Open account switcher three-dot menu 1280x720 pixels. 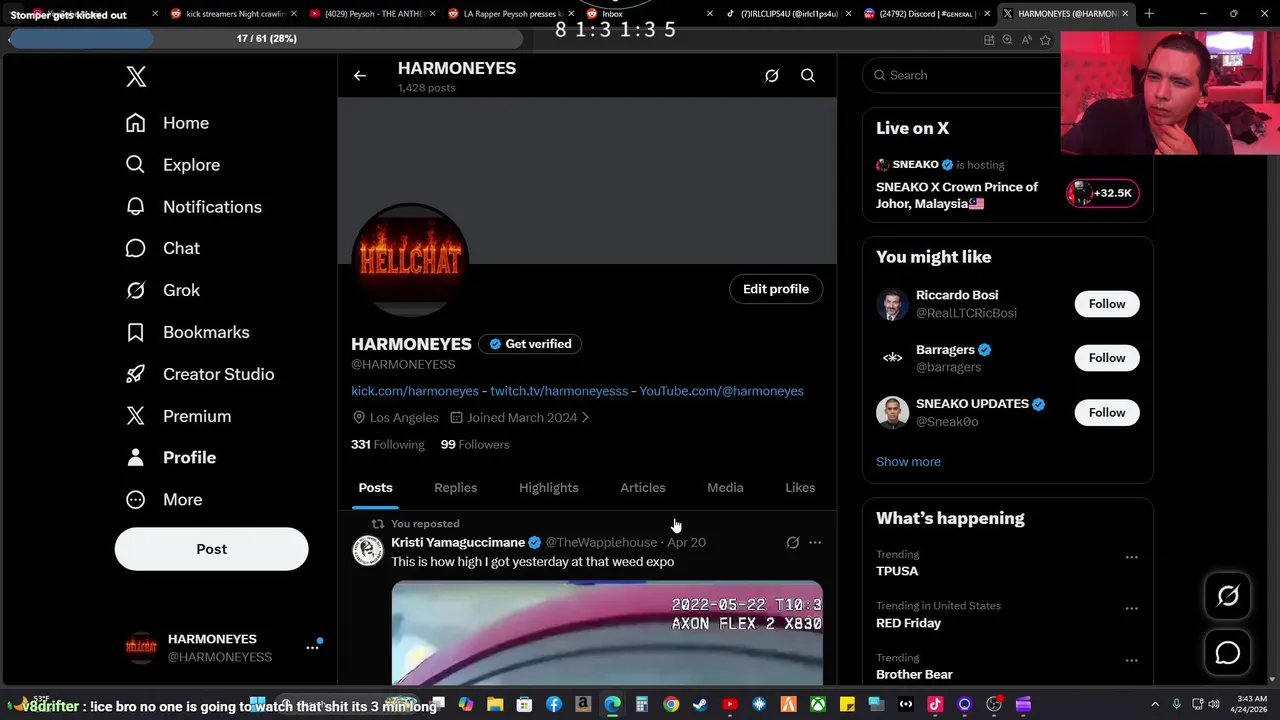coord(312,648)
